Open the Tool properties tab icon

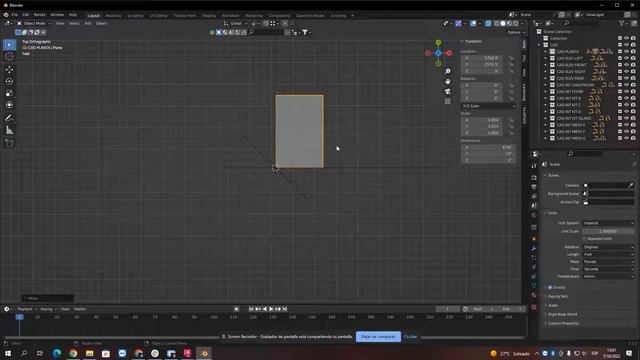click(x=534, y=165)
